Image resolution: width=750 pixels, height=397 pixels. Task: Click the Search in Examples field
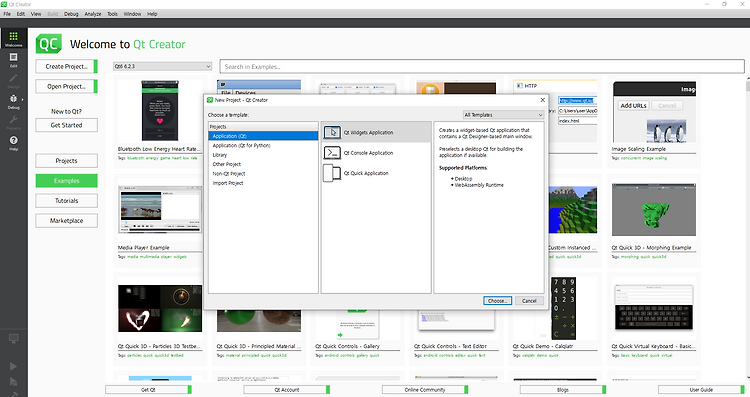coord(482,66)
